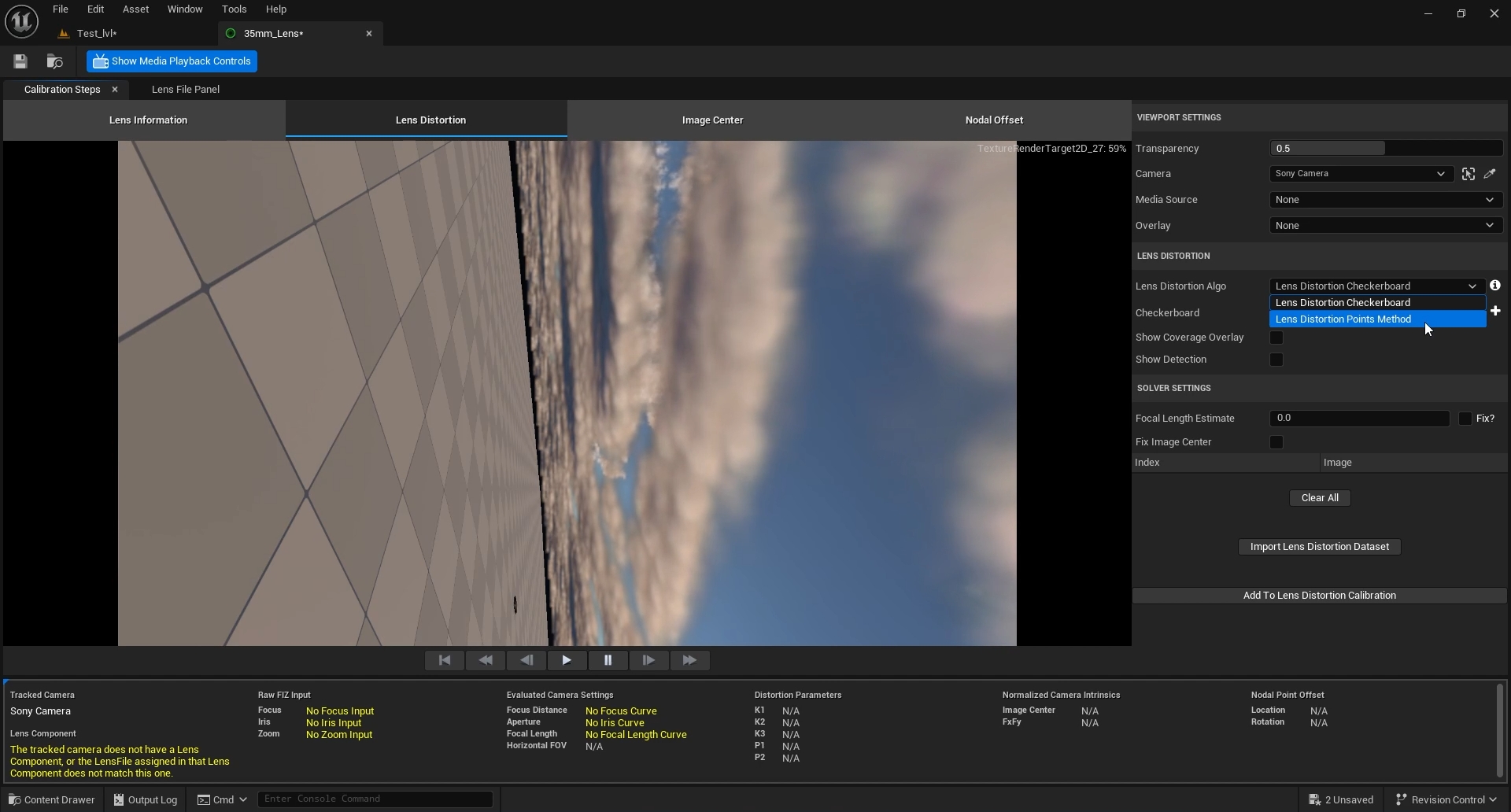Open the Tools menu
The image size is (1511, 812).
pos(234,9)
